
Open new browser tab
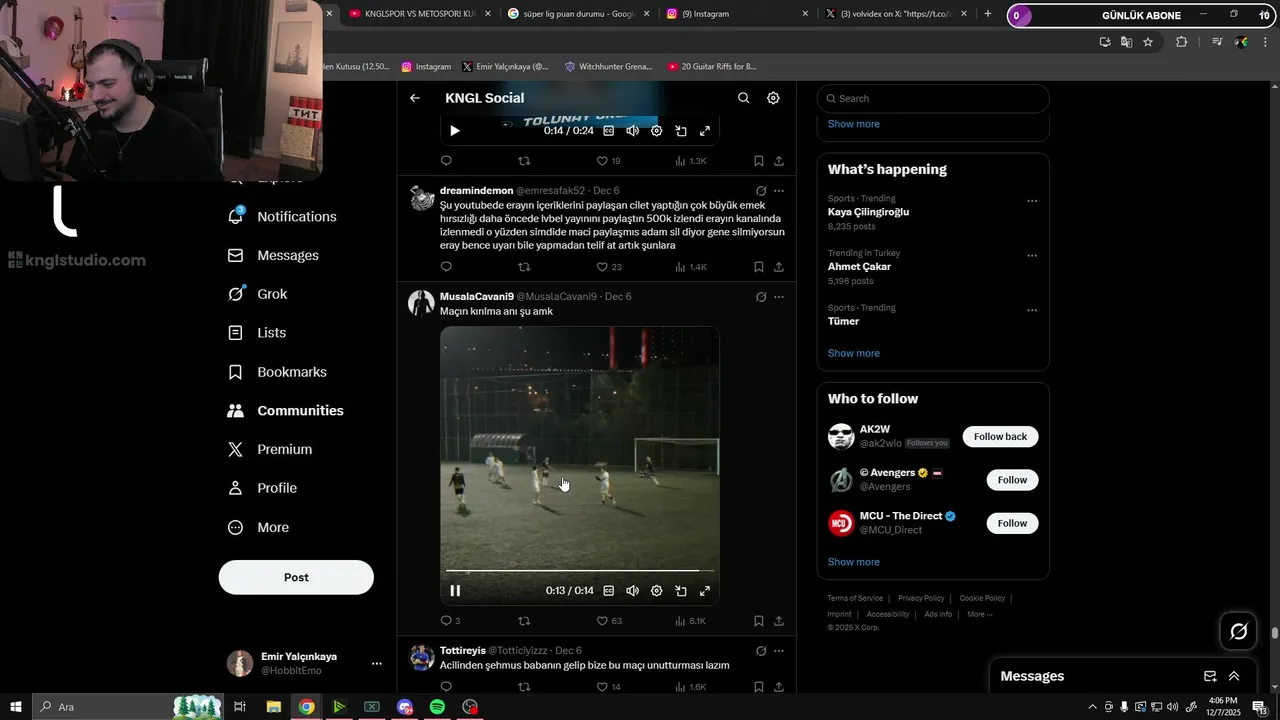click(x=988, y=14)
